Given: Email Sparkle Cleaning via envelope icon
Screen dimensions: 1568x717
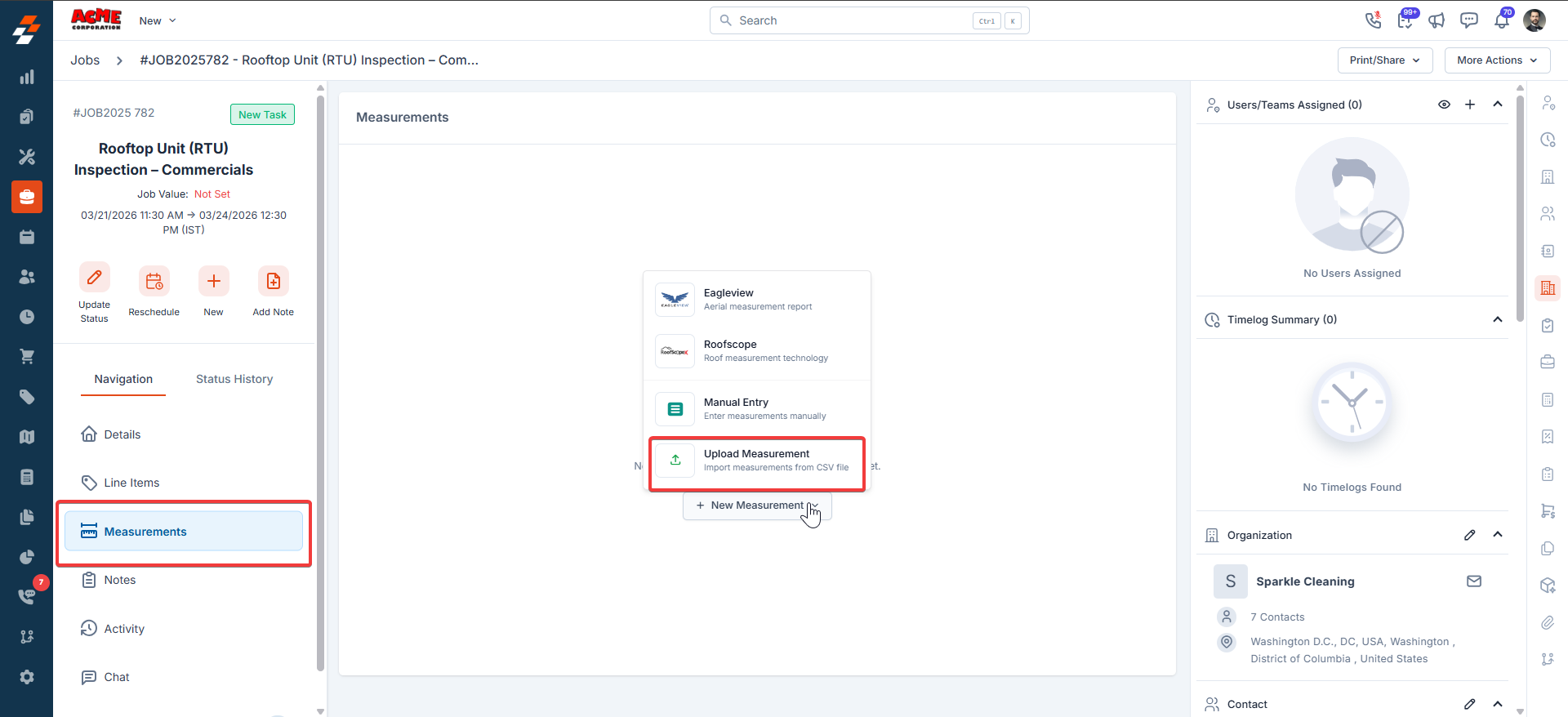Looking at the screenshot, I should pyautogui.click(x=1474, y=581).
